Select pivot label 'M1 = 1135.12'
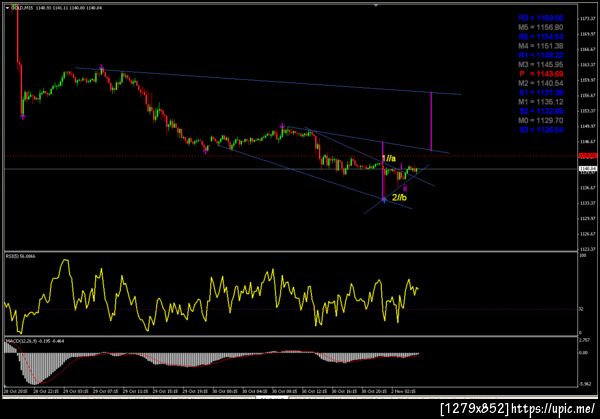This screenshot has height=419, width=600. click(540, 102)
